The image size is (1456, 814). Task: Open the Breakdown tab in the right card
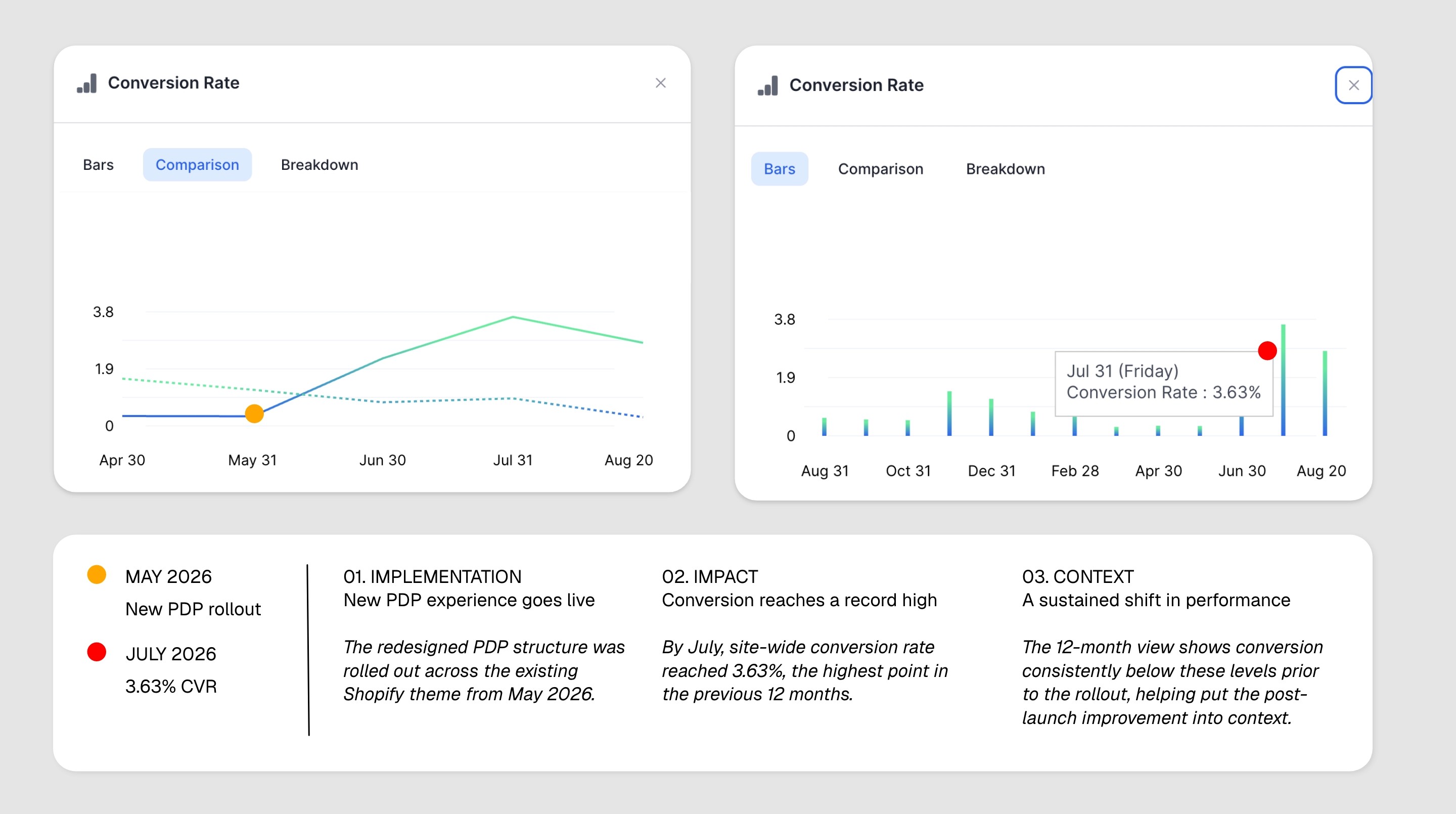coord(1006,168)
